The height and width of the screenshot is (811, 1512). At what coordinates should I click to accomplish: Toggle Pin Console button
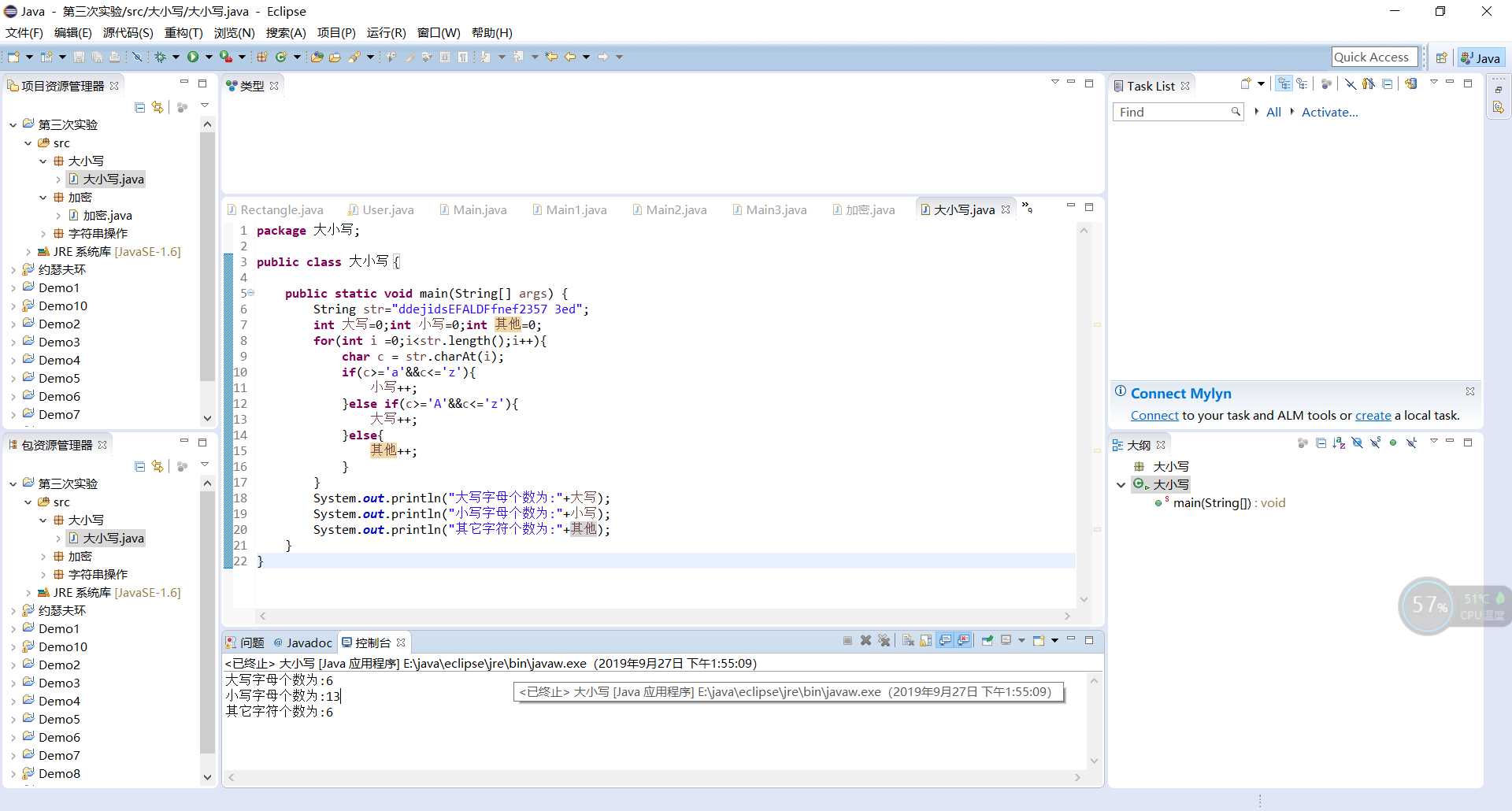tap(987, 640)
